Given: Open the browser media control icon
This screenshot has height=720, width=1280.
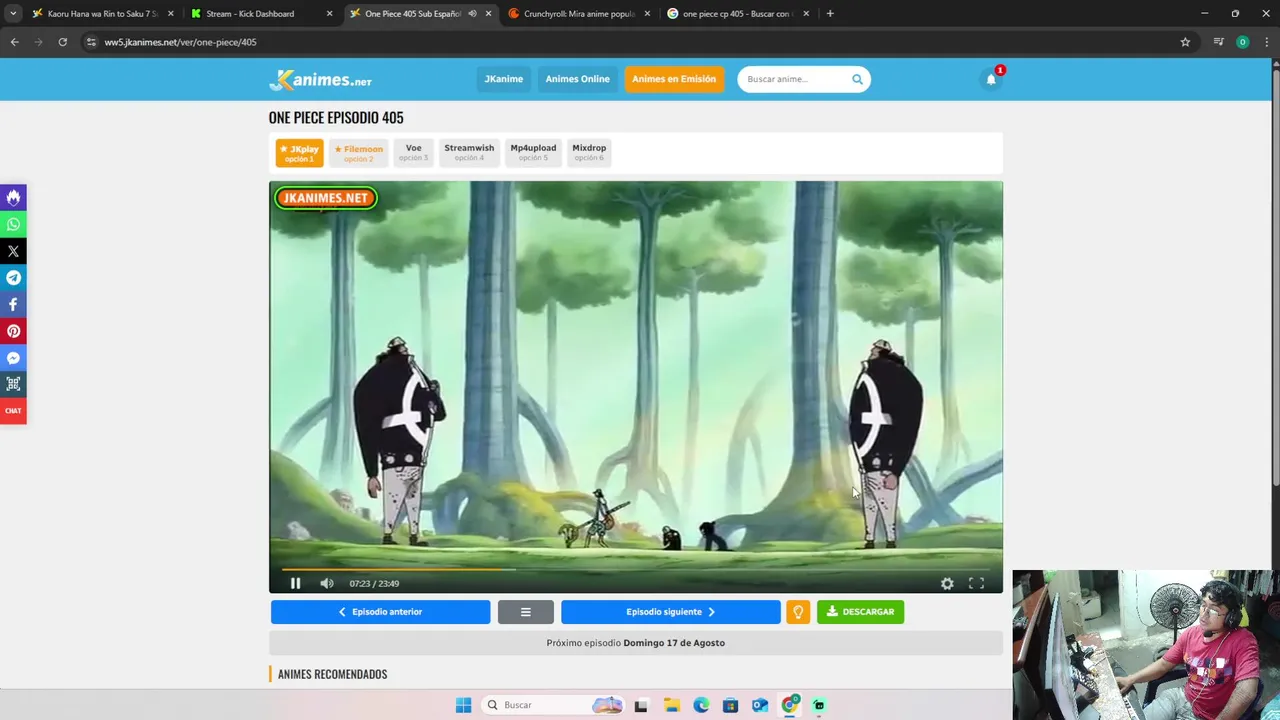Looking at the screenshot, I should (x=1218, y=42).
